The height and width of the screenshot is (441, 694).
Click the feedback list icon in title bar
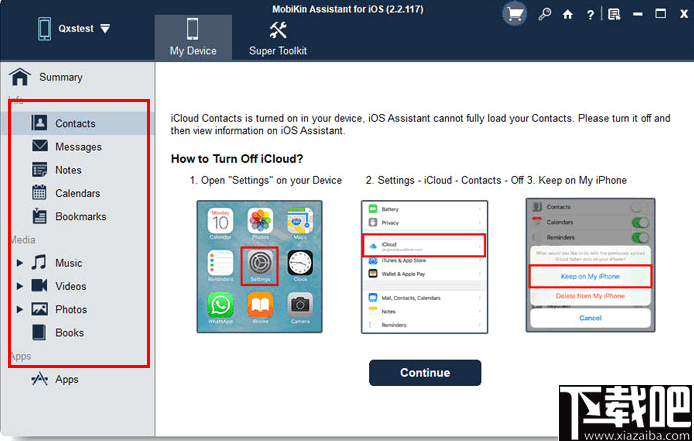(614, 15)
